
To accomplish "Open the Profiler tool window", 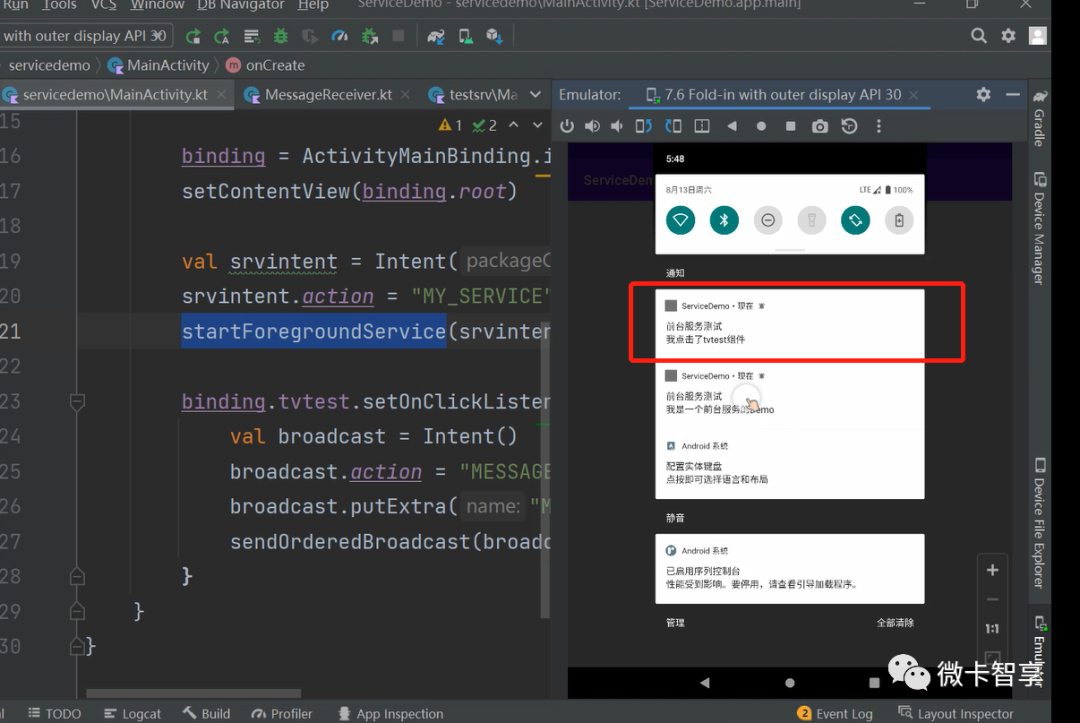I will point(282,714).
